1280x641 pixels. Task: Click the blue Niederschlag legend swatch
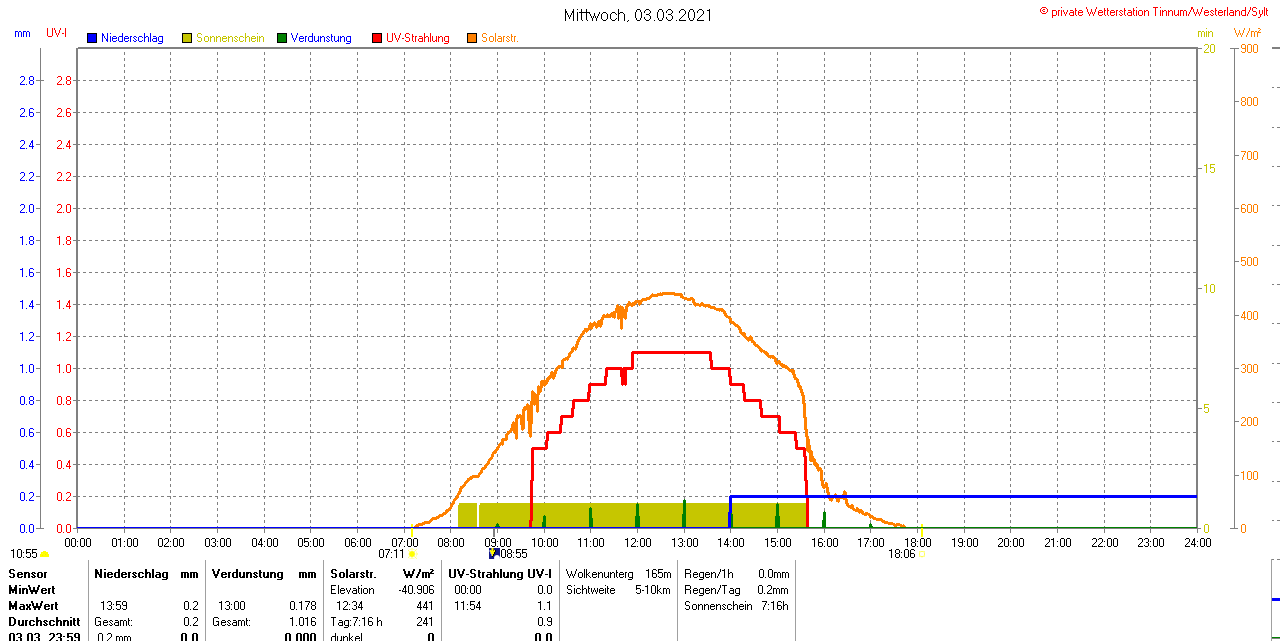(92, 38)
